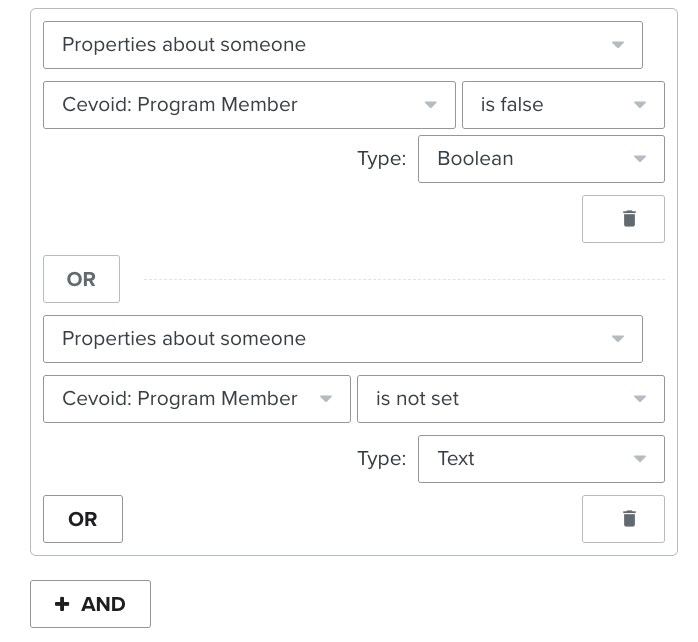Add a new AND condition group
698x642 pixels.
pyautogui.click(x=90, y=604)
